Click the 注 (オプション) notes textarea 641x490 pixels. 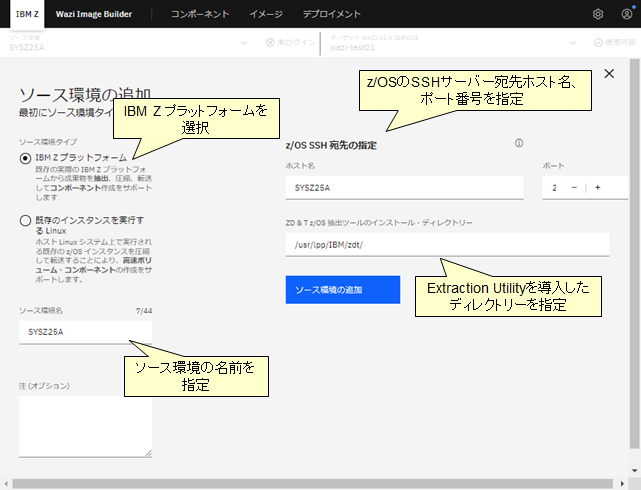click(x=85, y=427)
